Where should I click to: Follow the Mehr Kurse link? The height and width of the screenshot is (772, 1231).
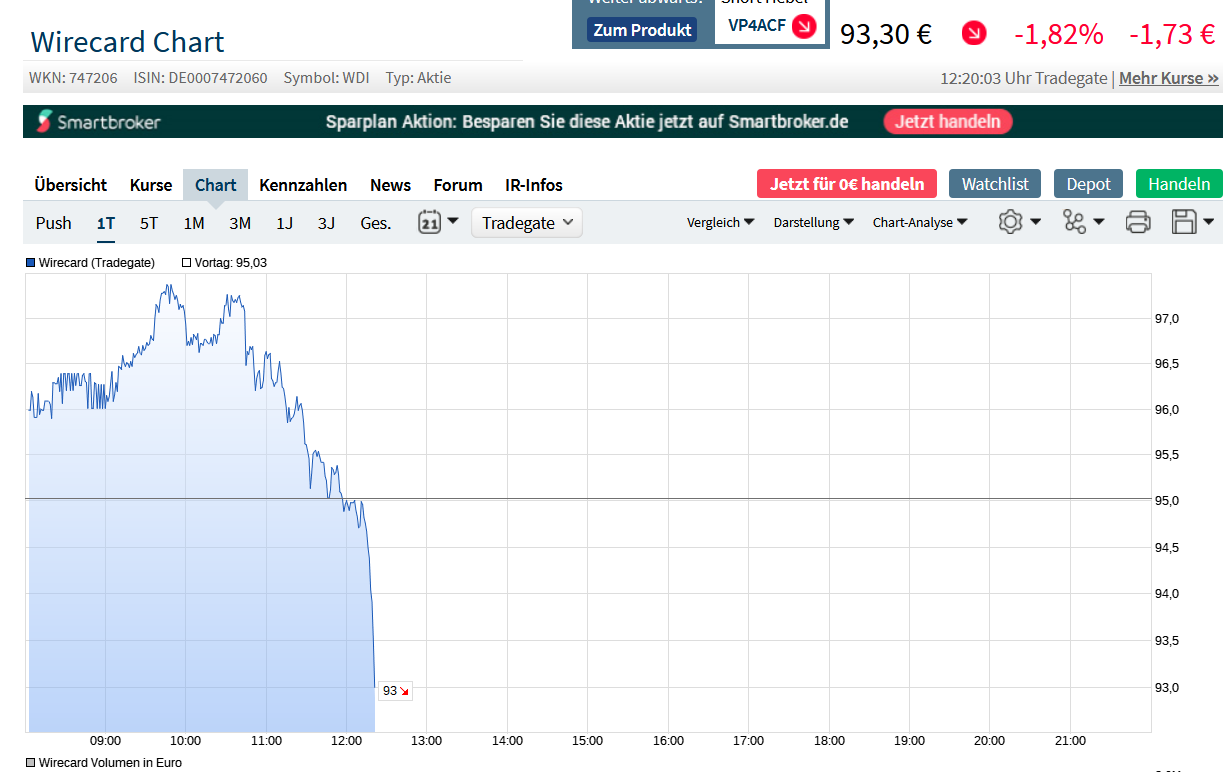click(x=1168, y=78)
